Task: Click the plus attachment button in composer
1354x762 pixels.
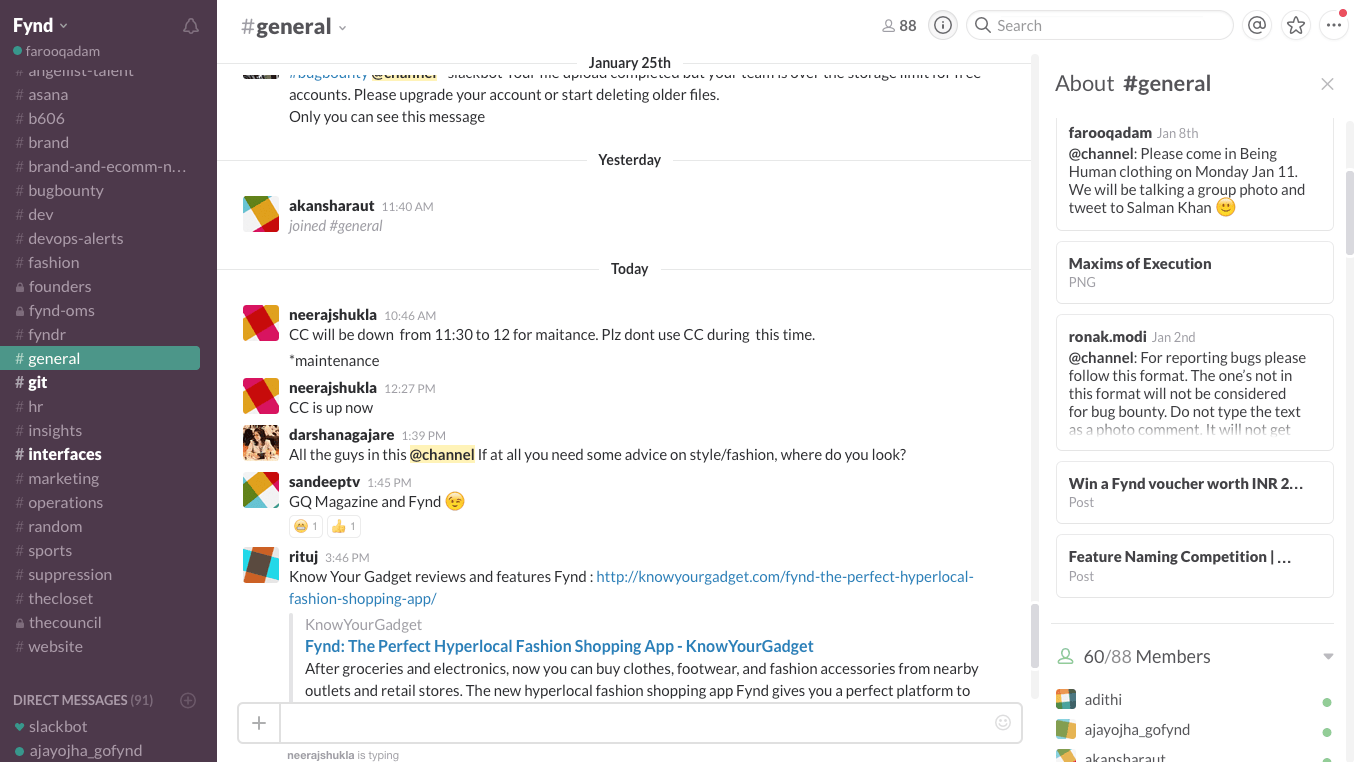Action: [x=259, y=722]
